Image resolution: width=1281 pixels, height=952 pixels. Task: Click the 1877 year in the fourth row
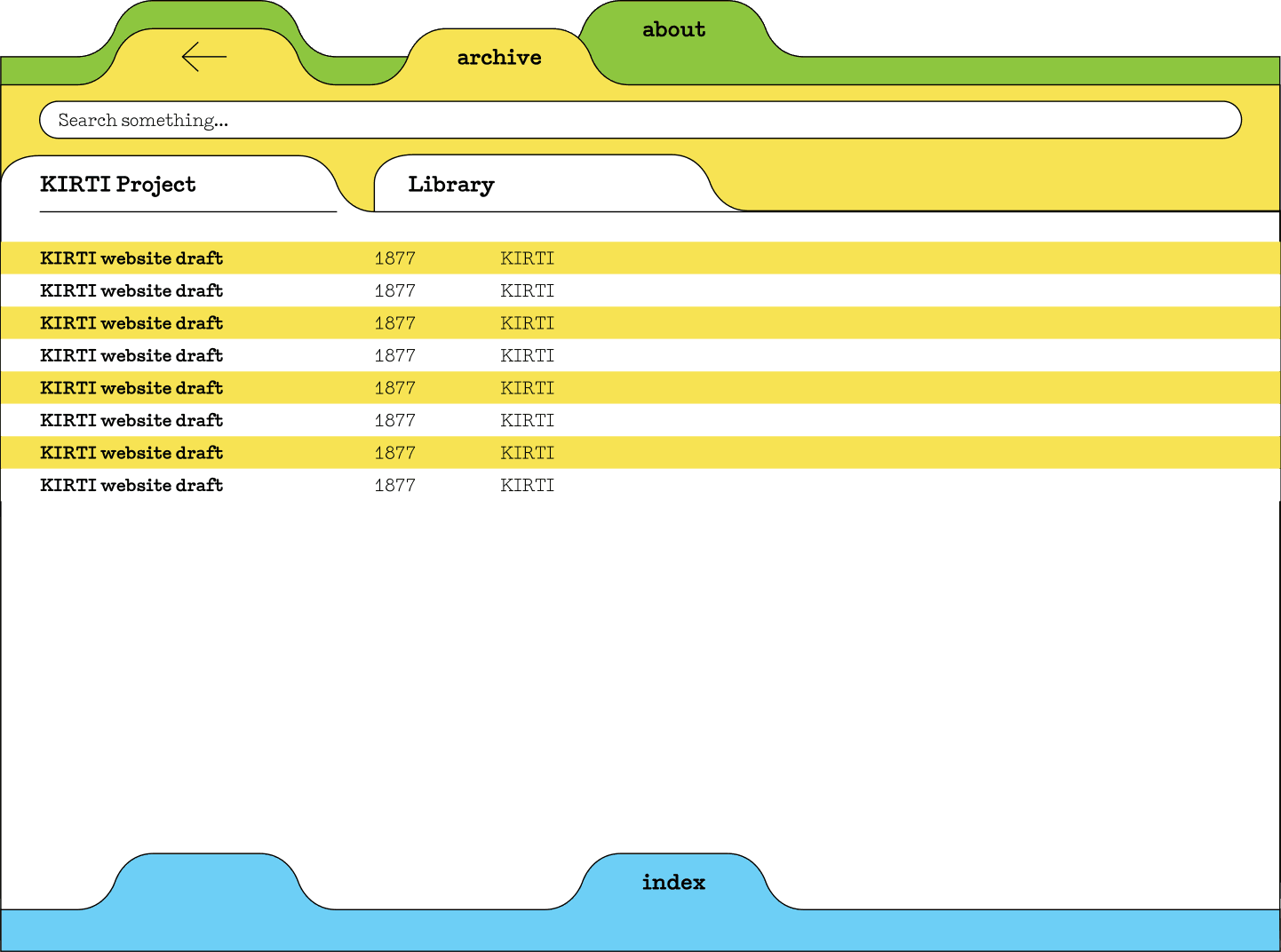point(394,356)
